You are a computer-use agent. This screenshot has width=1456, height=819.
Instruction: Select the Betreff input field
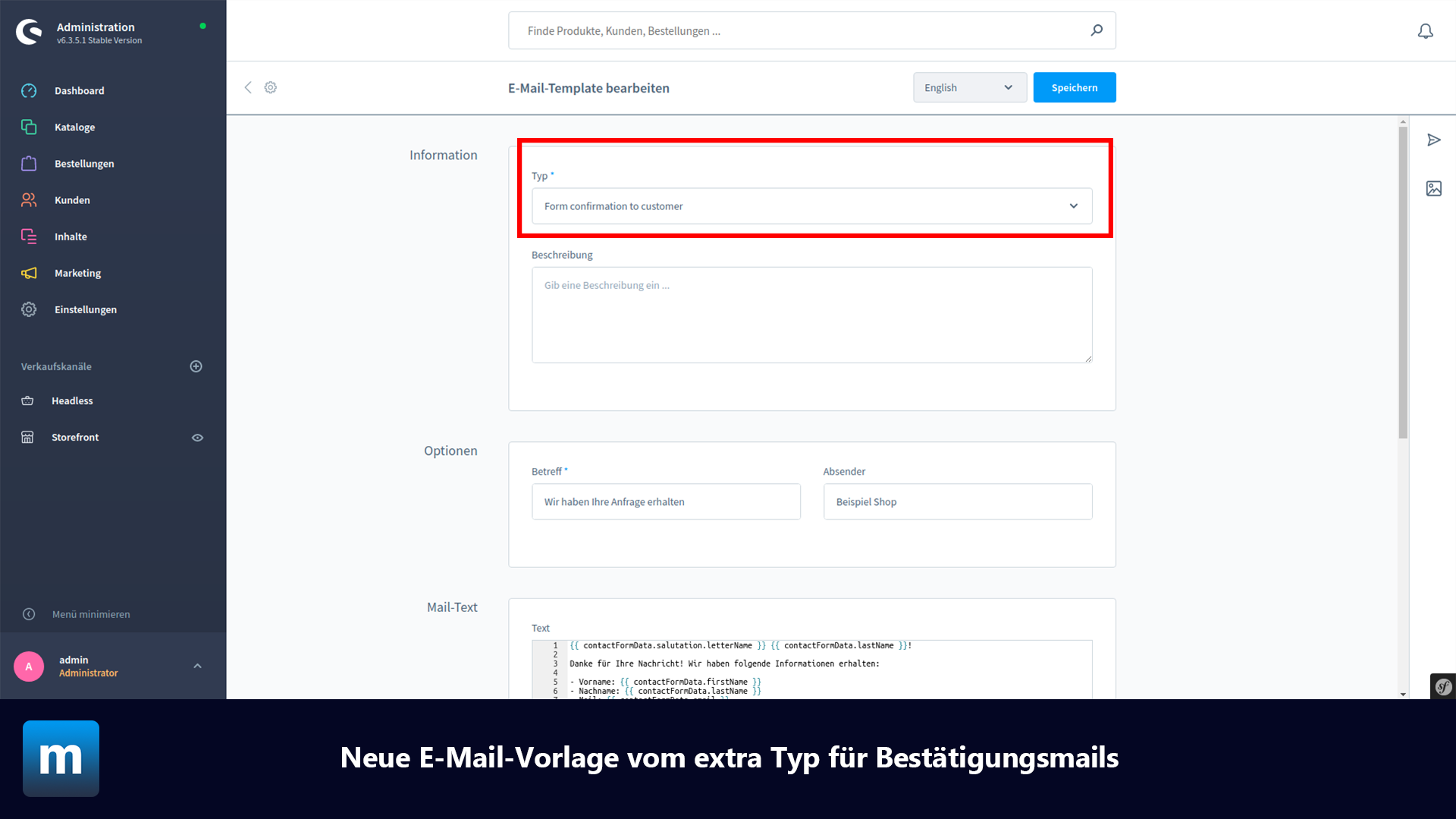(665, 501)
